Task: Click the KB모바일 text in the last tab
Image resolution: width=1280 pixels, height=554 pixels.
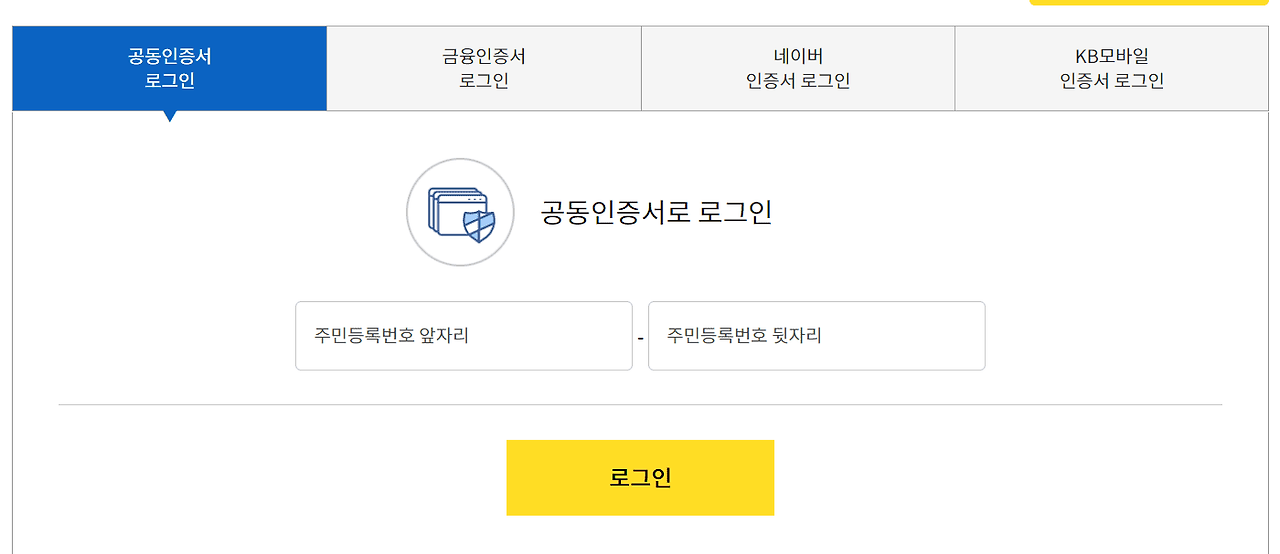Action: [x=1112, y=56]
